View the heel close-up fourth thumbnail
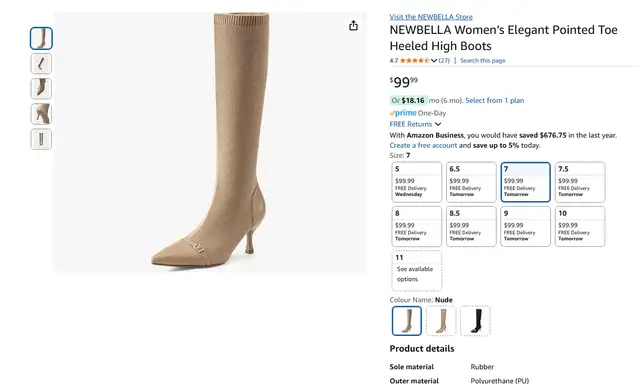The height and width of the screenshot is (384, 640). pyautogui.click(x=41, y=114)
